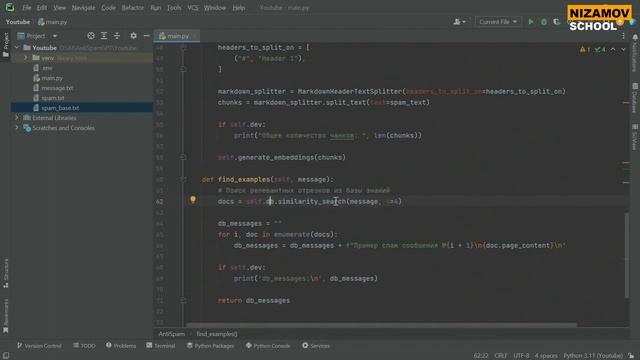Open the user account dropdown icon
Viewport: 640px width, 360px height.
click(459, 22)
